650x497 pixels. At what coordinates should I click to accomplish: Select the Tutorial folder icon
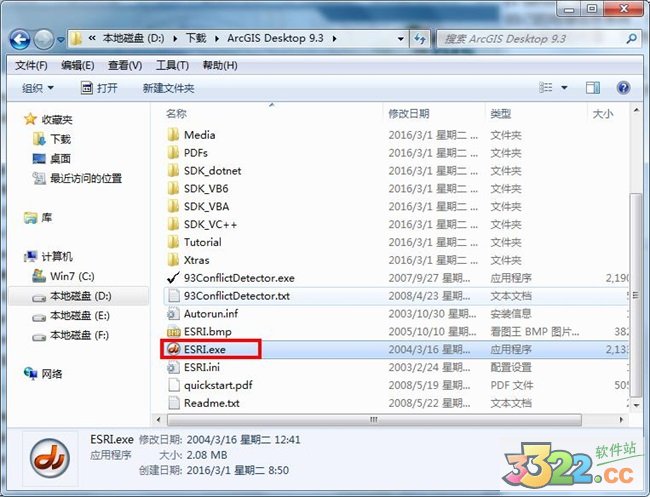pos(173,242)
